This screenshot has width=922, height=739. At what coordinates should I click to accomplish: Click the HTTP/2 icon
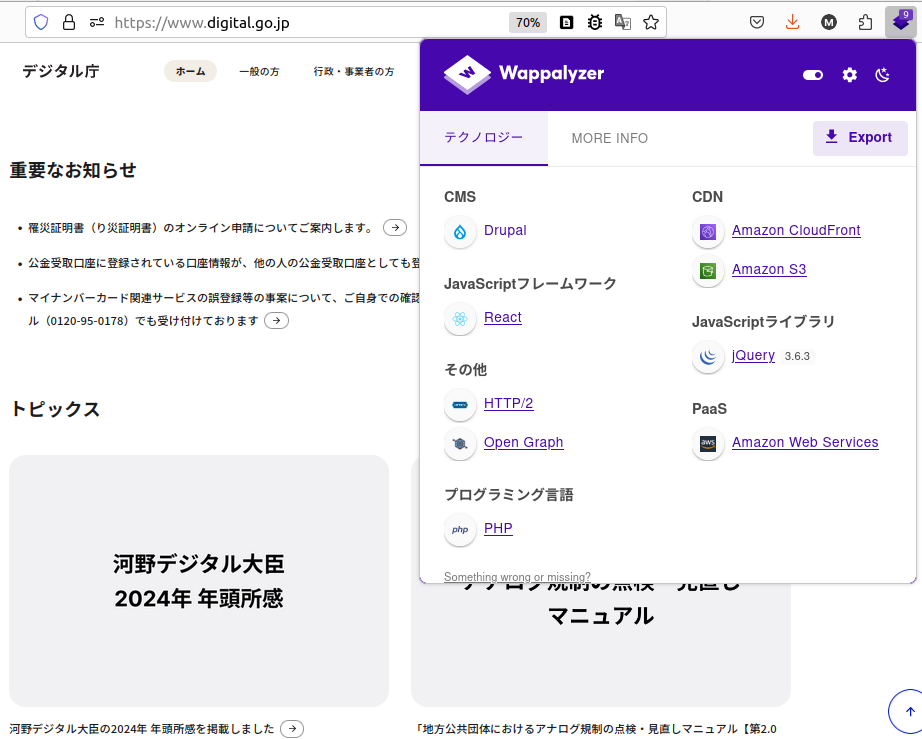tap(460, 405)
